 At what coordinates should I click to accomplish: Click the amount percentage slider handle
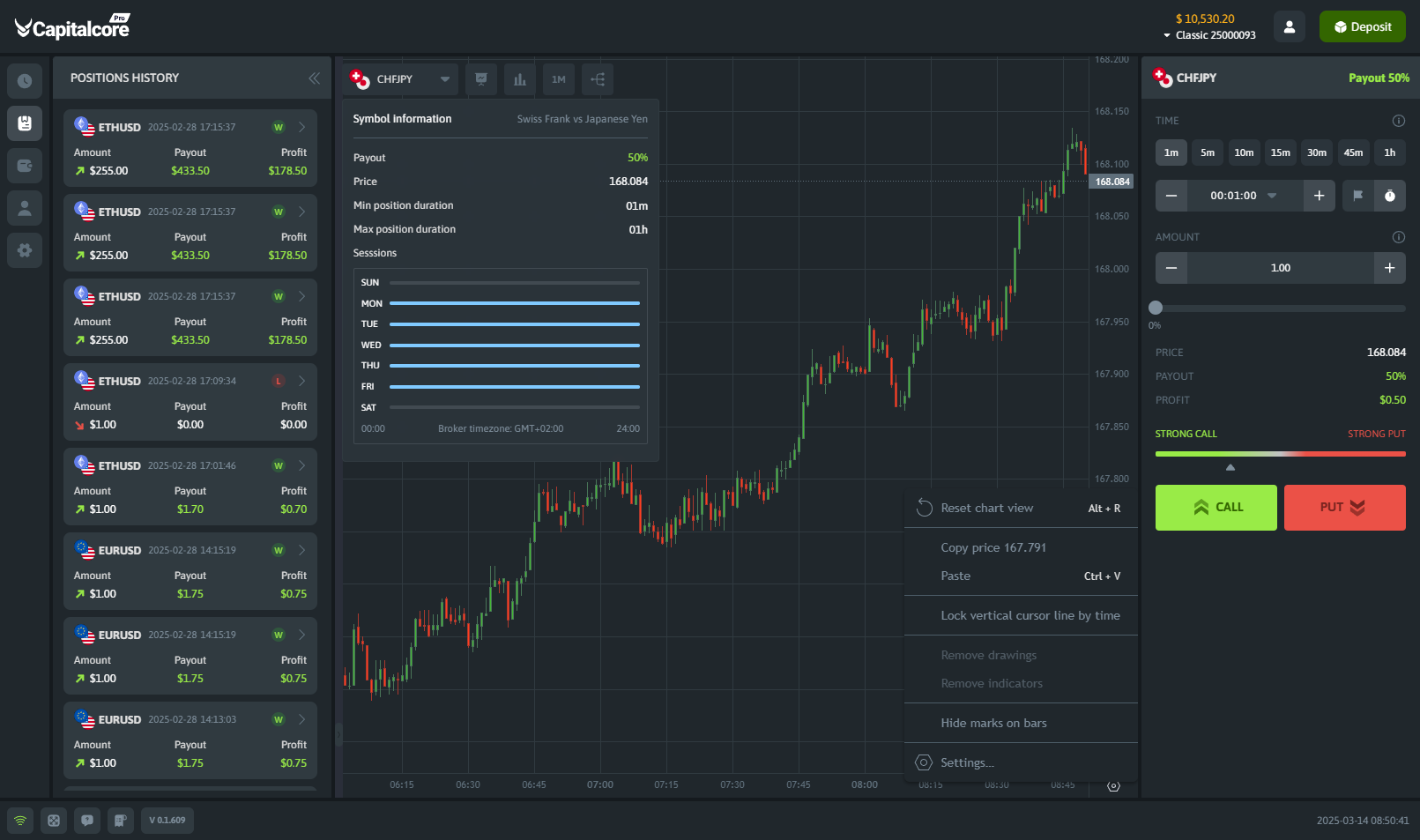click(1156, 308)
